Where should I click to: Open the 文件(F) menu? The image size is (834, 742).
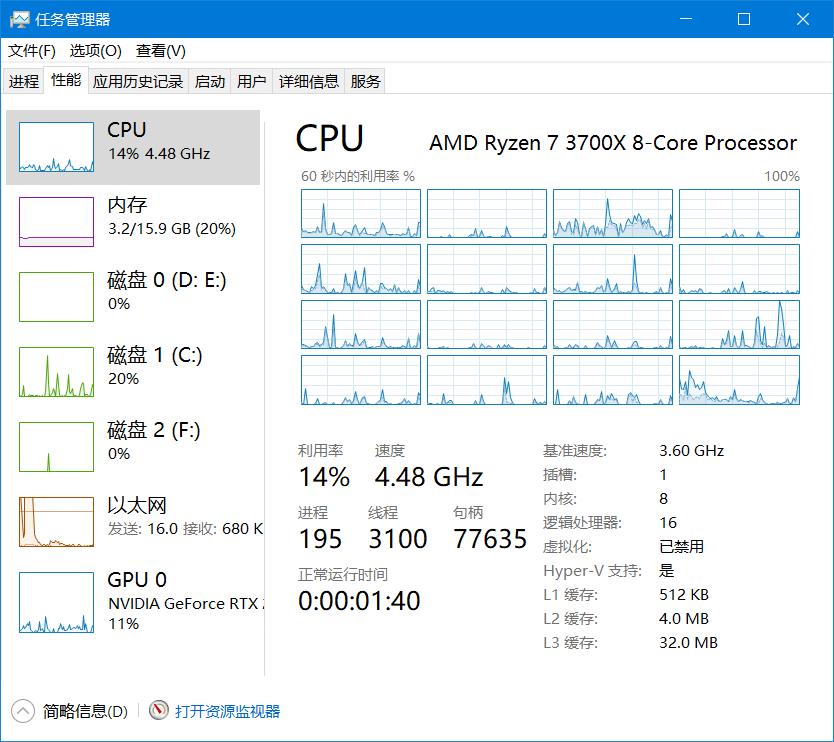pos(30,50)
